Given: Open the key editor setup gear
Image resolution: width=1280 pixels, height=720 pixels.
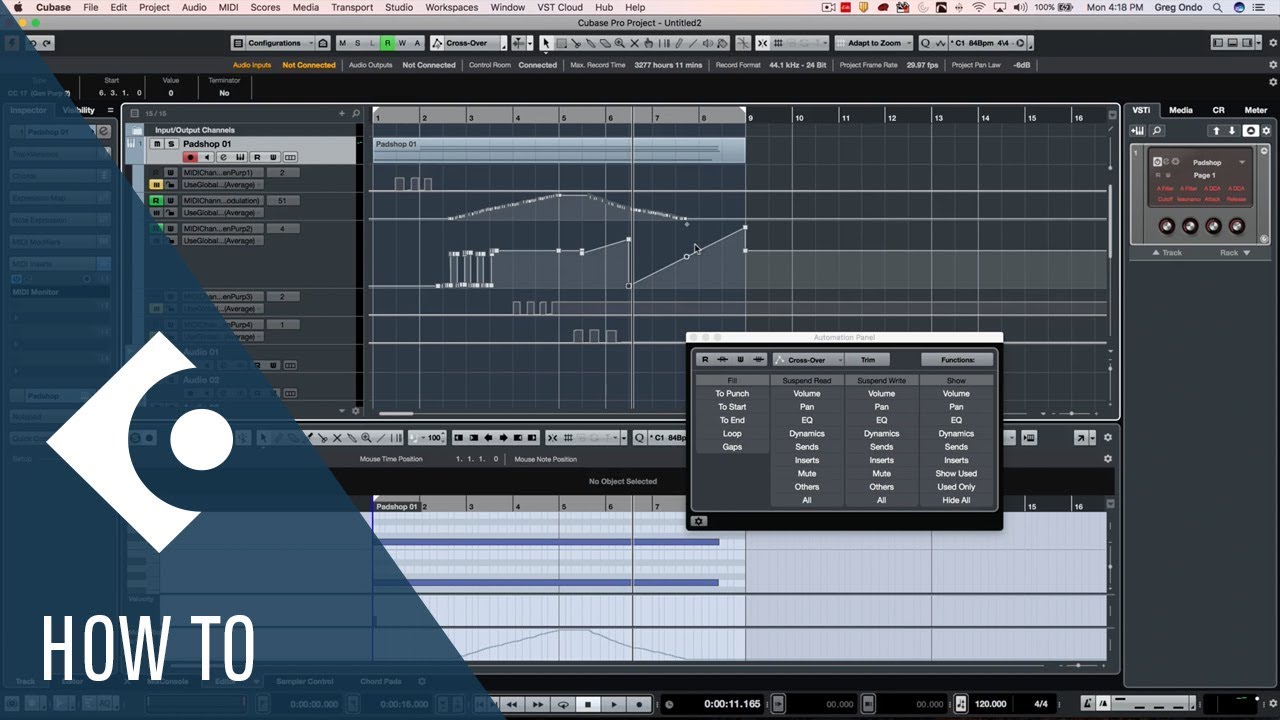Looking at the screenshot, I should tap(1107, 437).
